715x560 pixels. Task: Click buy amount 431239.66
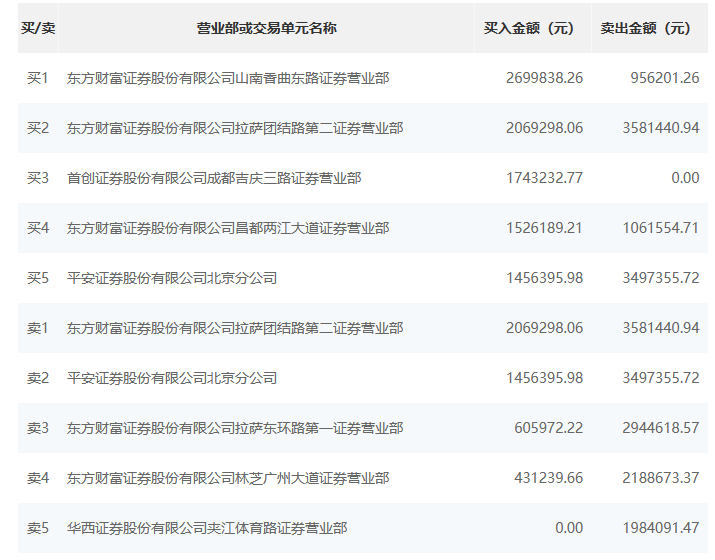point(549,478)
